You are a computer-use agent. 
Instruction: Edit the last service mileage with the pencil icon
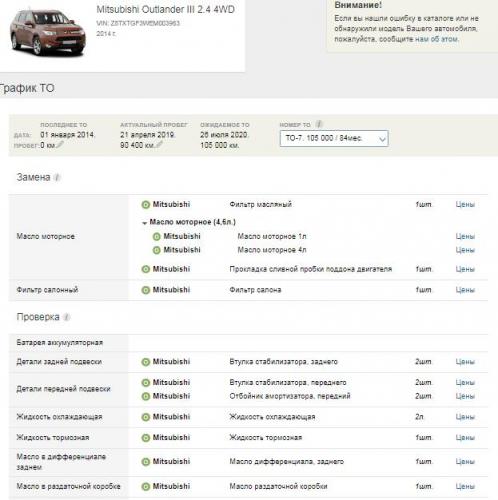(x=60, y=144)
